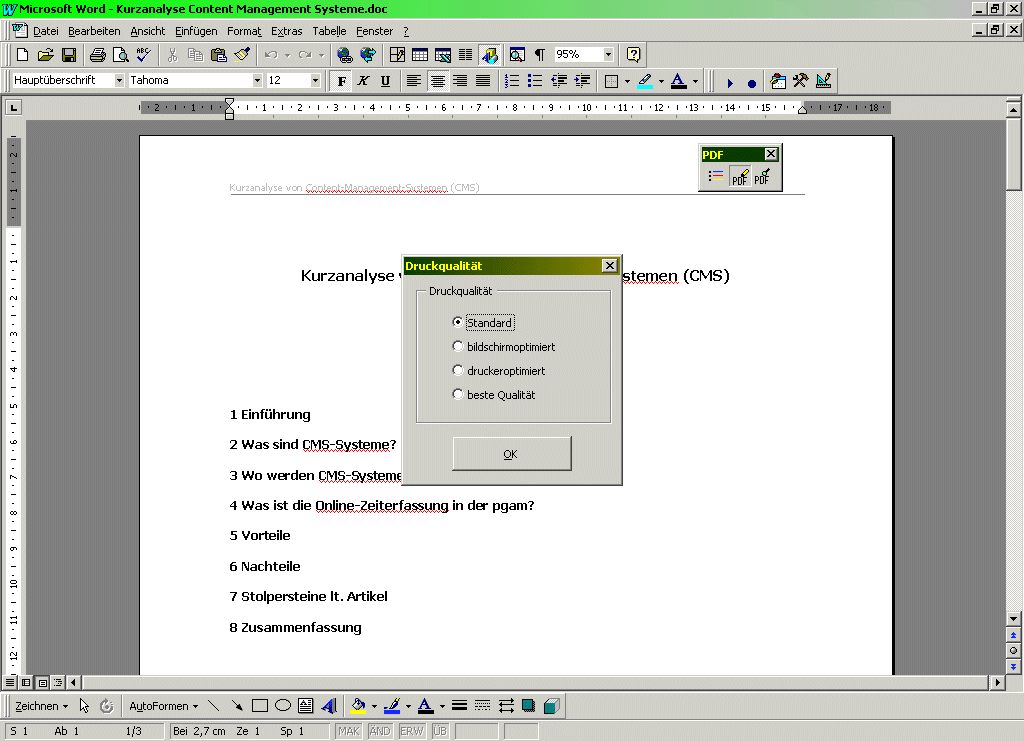Screen dimensions: 1024x741
Task: Click the fill color paint bucket button
Action: coord(358,706)
